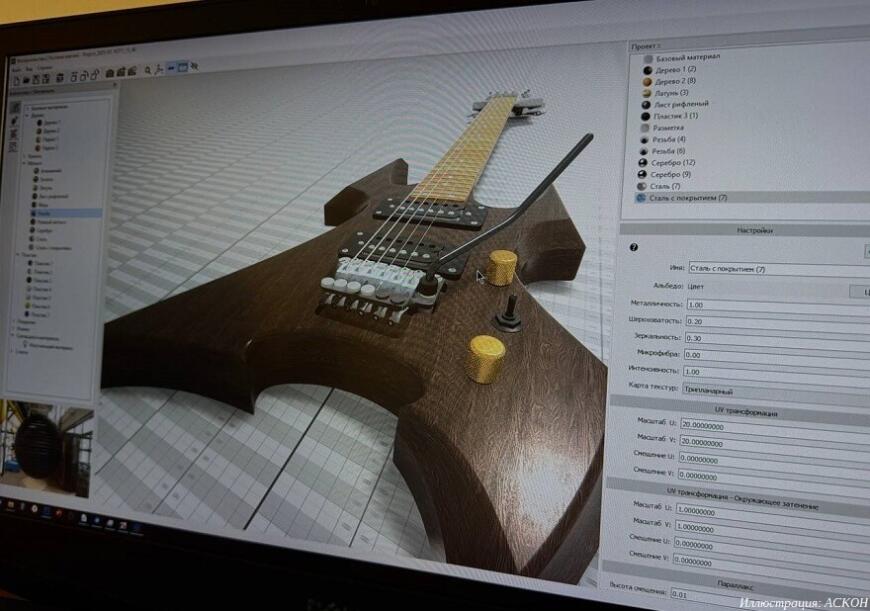Close the left materials library panel
This screenshot has height=611, width=870.
click(115, 85)
